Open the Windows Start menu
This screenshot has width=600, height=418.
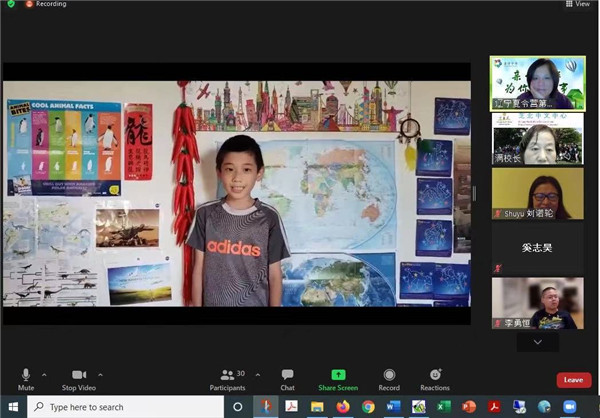click(12, 407)
